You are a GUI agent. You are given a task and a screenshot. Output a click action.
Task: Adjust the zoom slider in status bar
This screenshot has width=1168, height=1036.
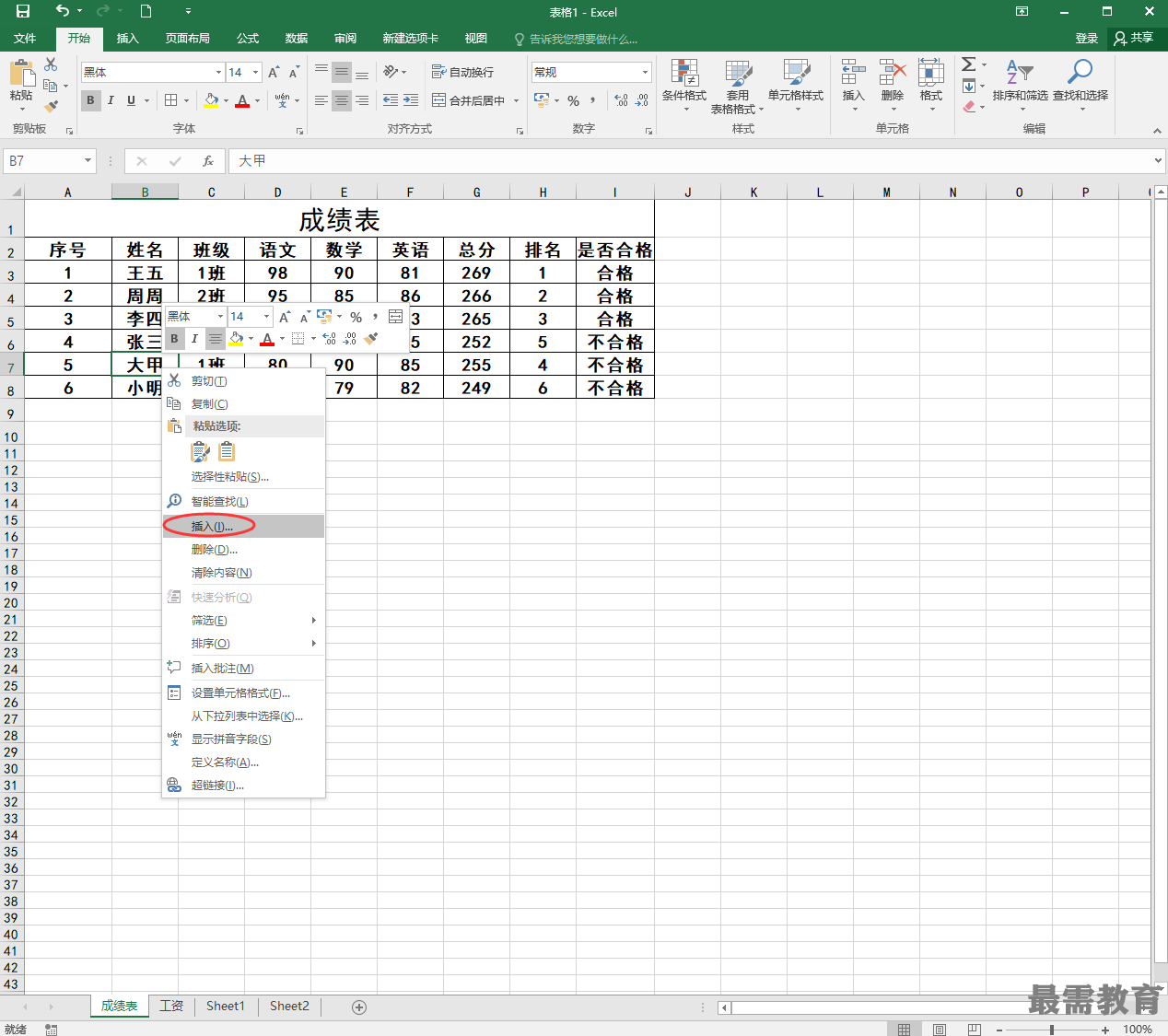pyautogui.click(x=1052, y=1029)
